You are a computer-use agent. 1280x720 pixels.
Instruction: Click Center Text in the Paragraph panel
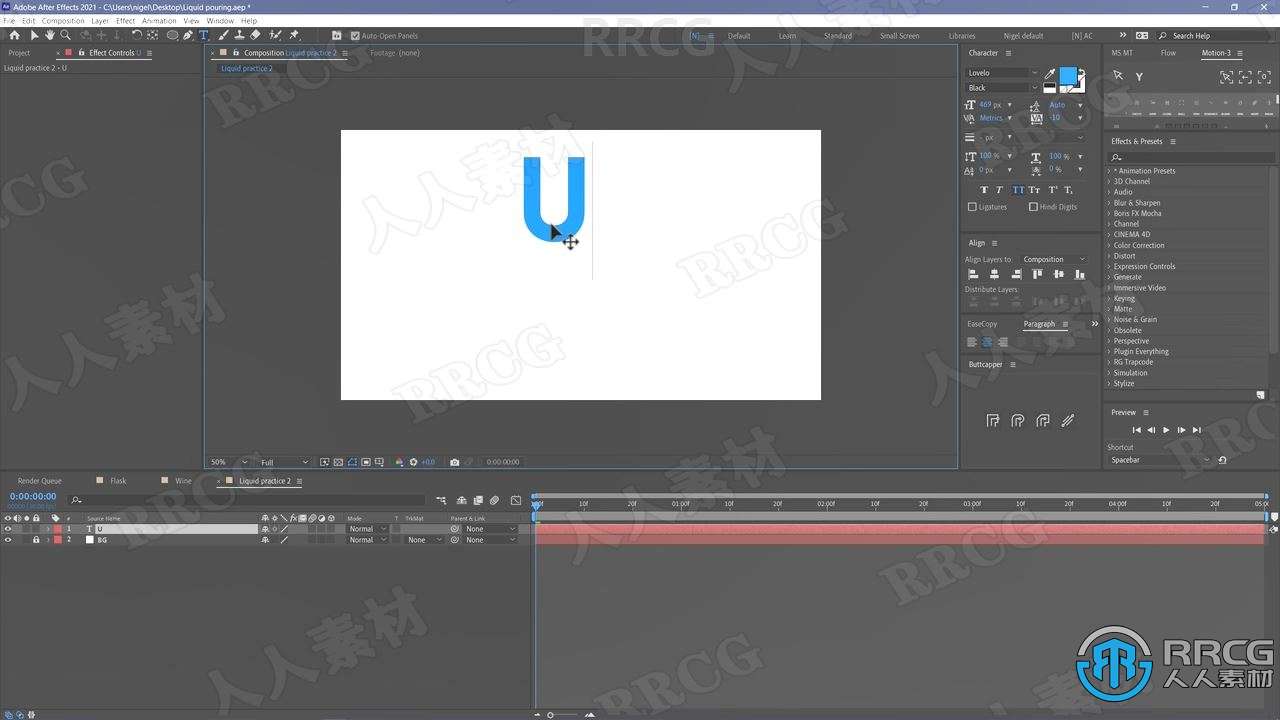(987, 342)
